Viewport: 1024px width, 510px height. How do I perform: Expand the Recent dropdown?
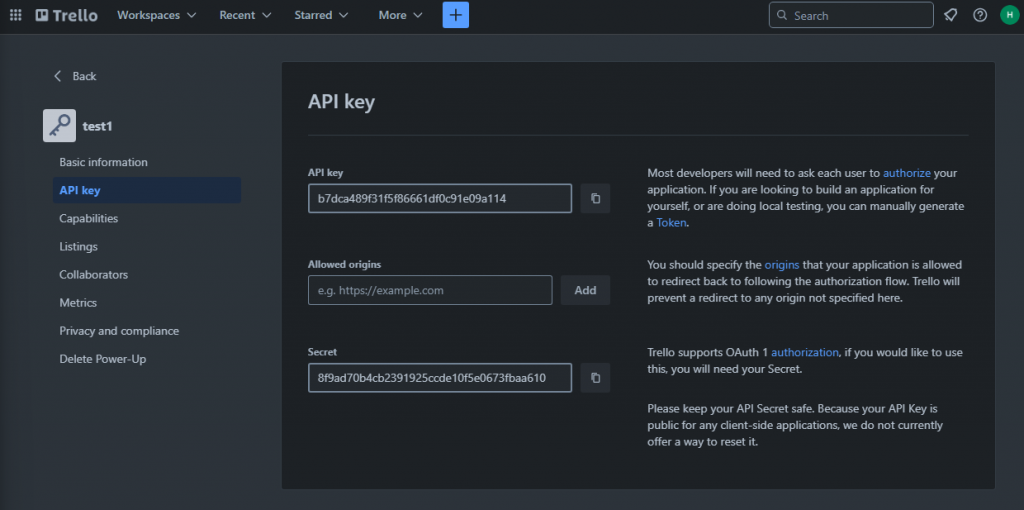(245, 15)
